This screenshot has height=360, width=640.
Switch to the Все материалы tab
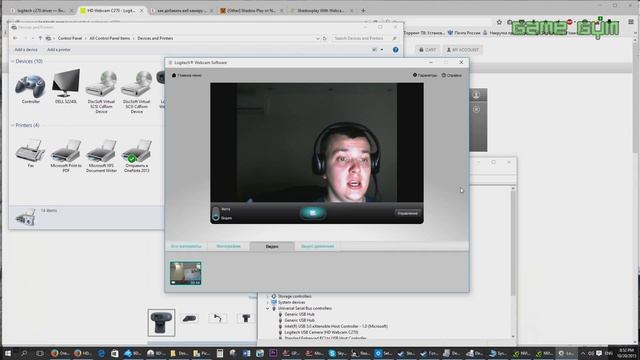[x=186, y=246]
